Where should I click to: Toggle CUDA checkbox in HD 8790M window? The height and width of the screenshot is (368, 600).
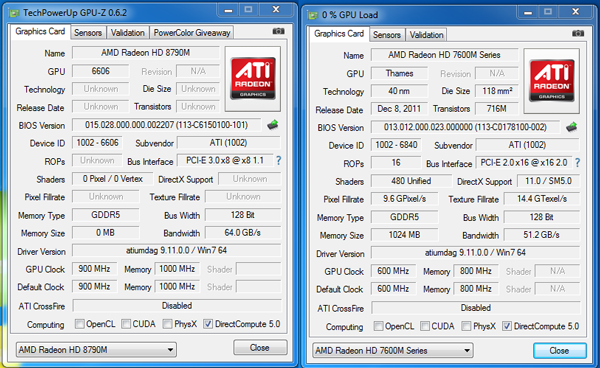coord(126,324)
